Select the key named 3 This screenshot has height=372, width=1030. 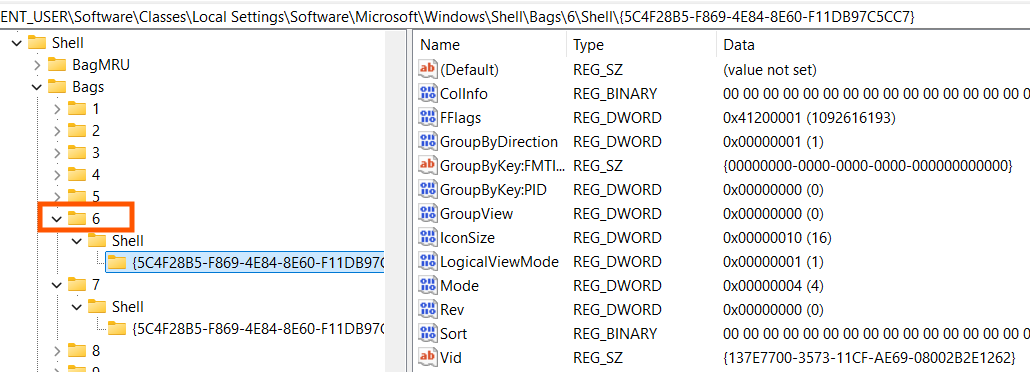click(x=96, y=152)
